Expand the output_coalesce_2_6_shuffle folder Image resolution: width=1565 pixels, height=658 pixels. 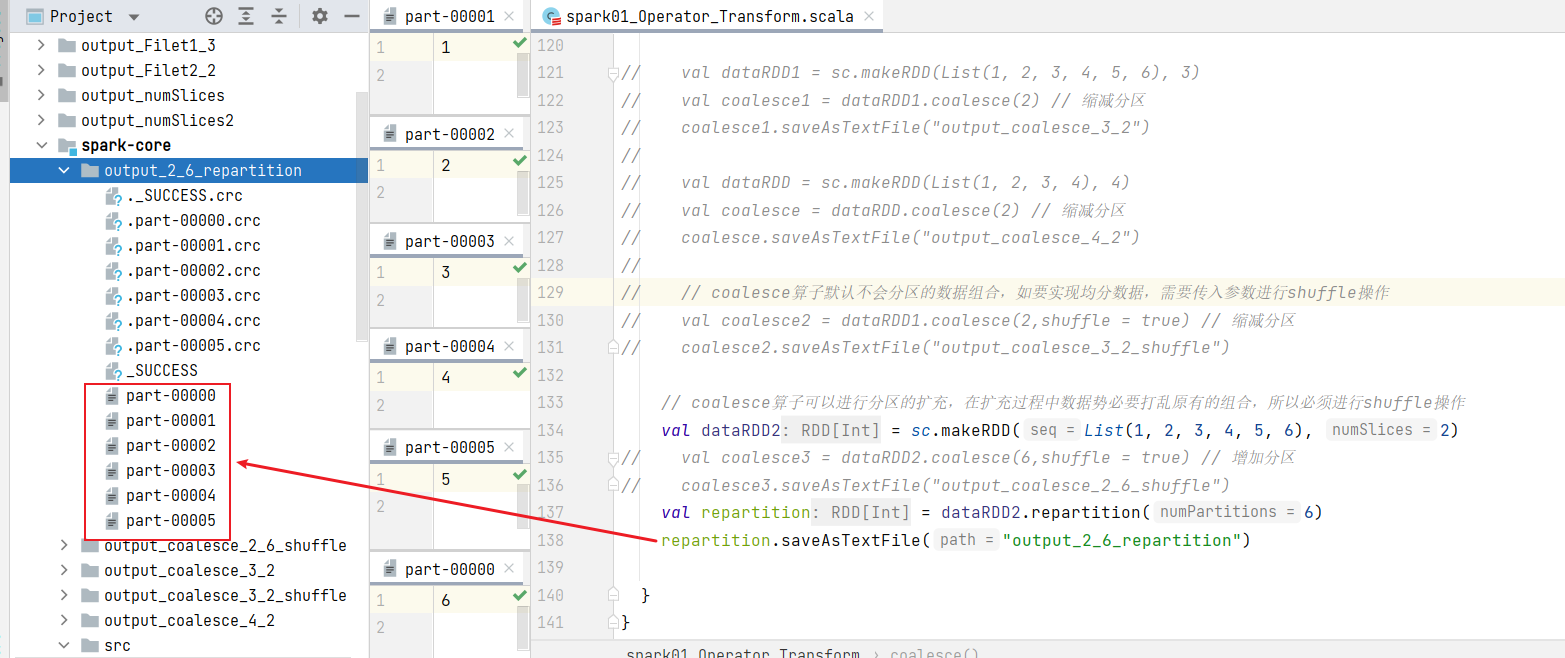(64, 545)
